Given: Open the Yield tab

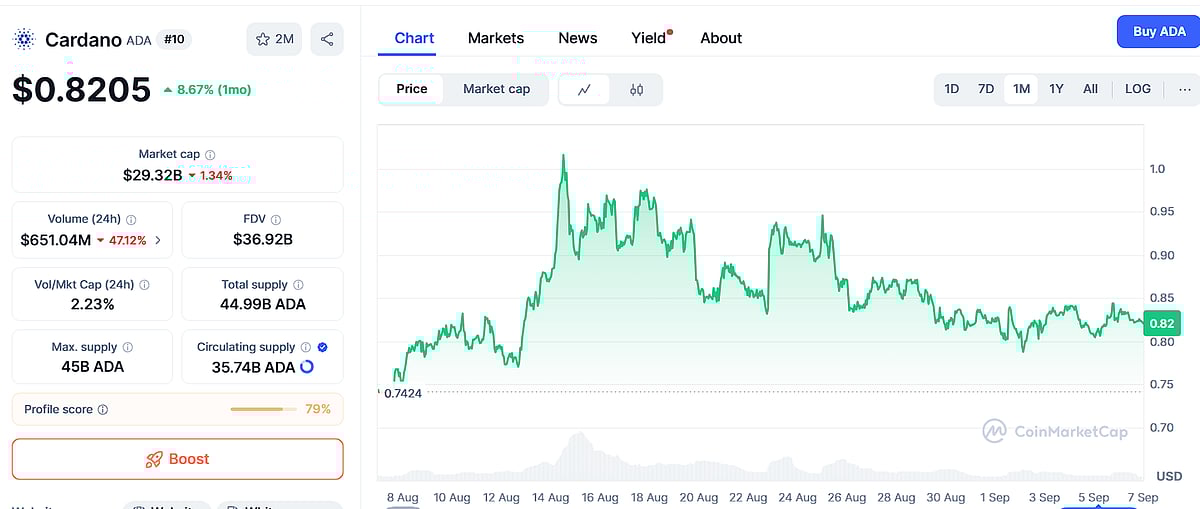Looking at the screenshot, I should point(649,38).
